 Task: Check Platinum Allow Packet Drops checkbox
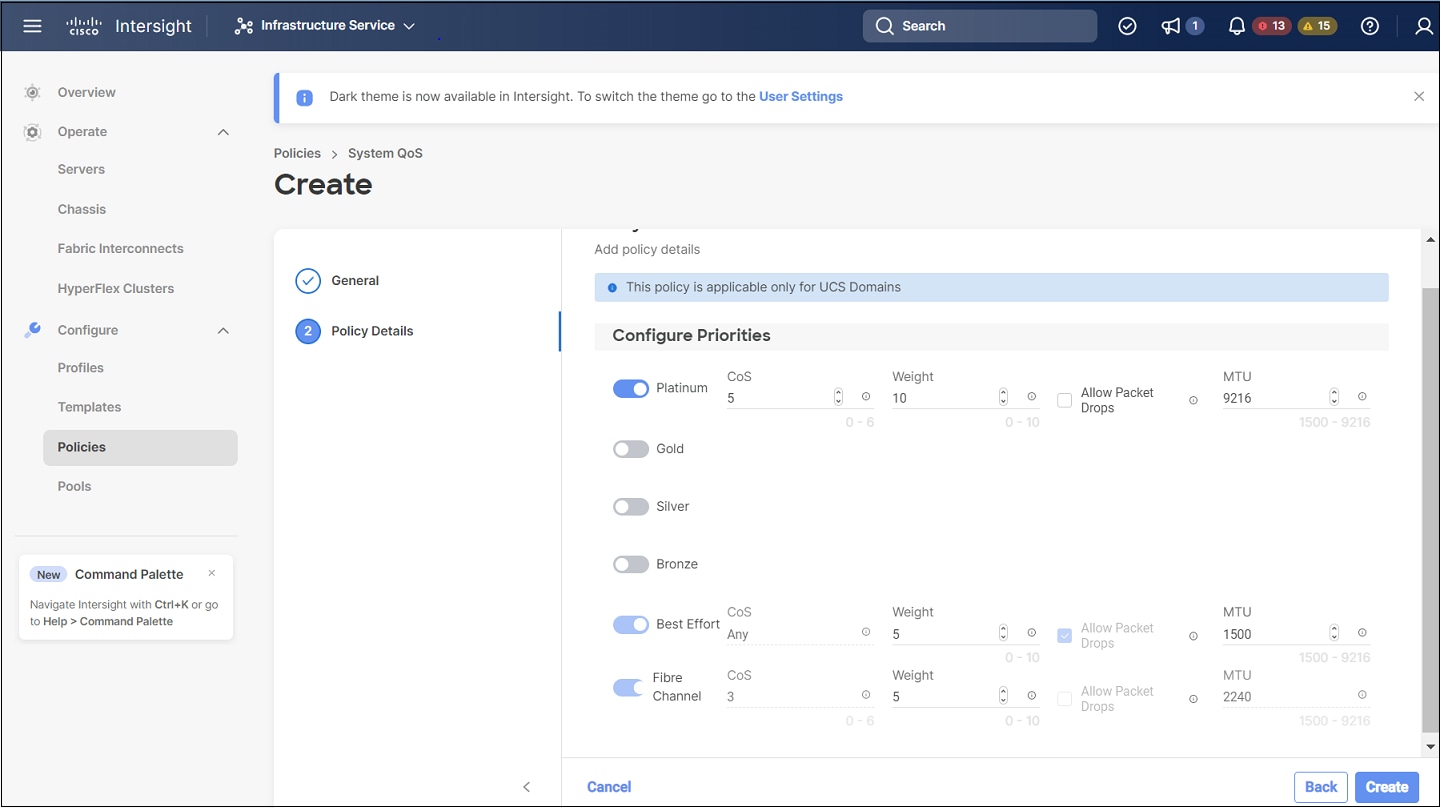[1064, 400]
